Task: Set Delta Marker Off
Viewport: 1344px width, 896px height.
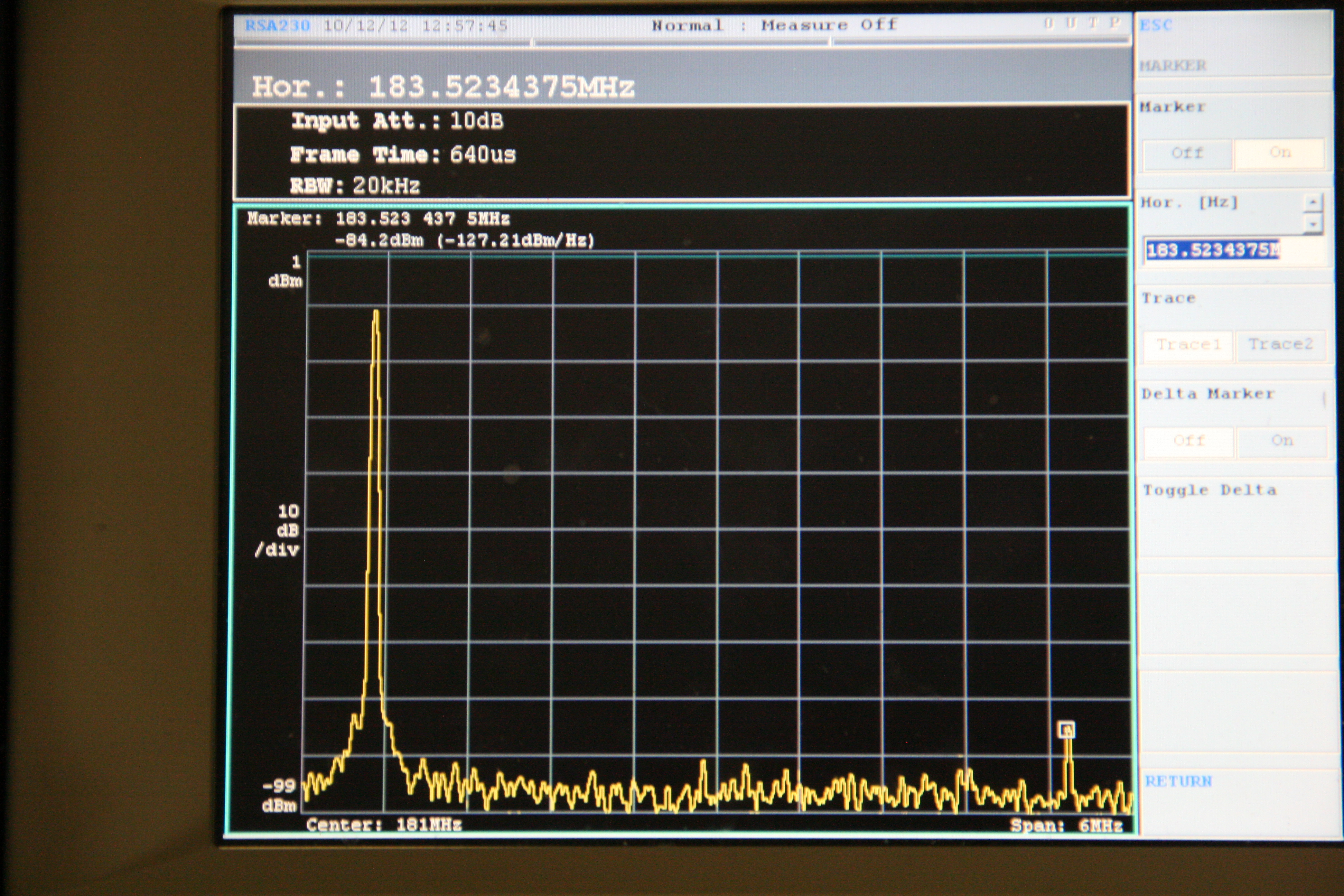Action: coord(1188,441)
